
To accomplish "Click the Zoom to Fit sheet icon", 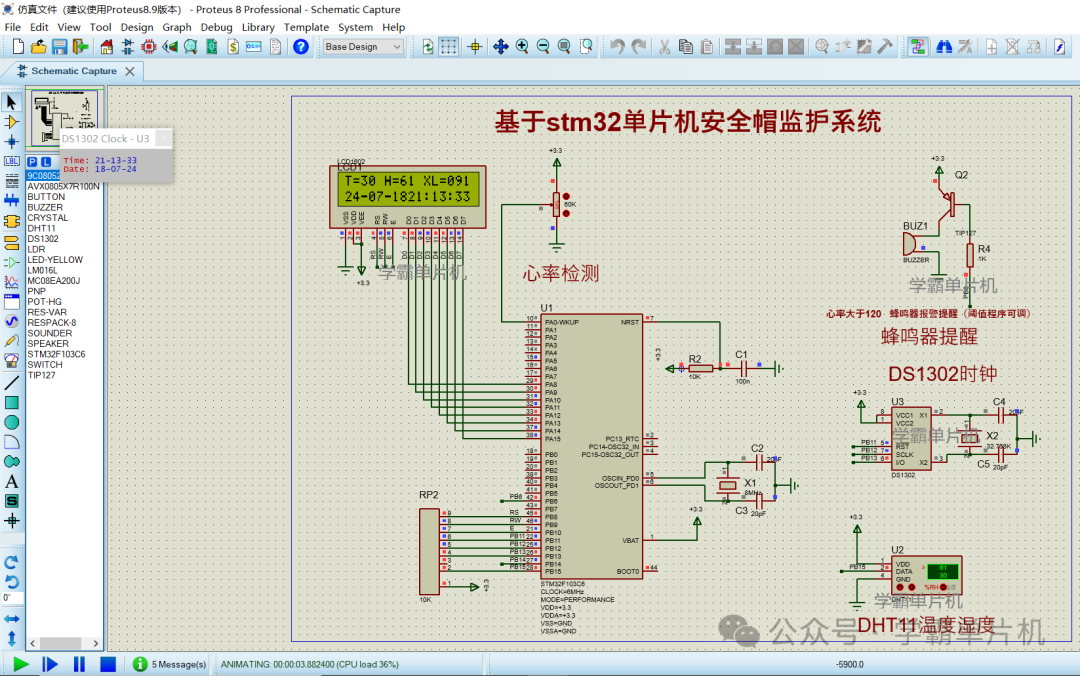I will (x=564, y=46).
